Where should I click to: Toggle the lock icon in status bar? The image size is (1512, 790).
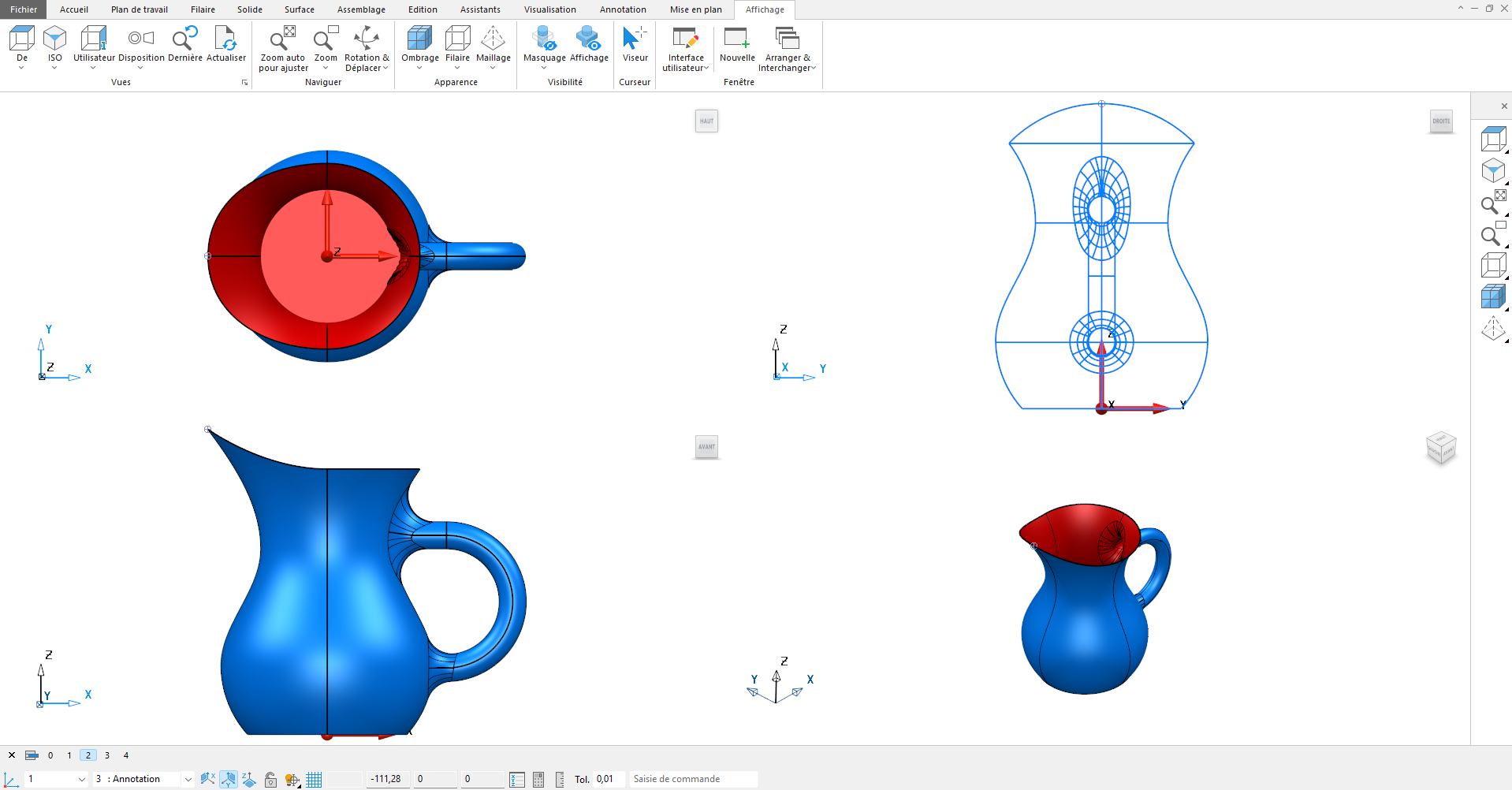point(270,780)
